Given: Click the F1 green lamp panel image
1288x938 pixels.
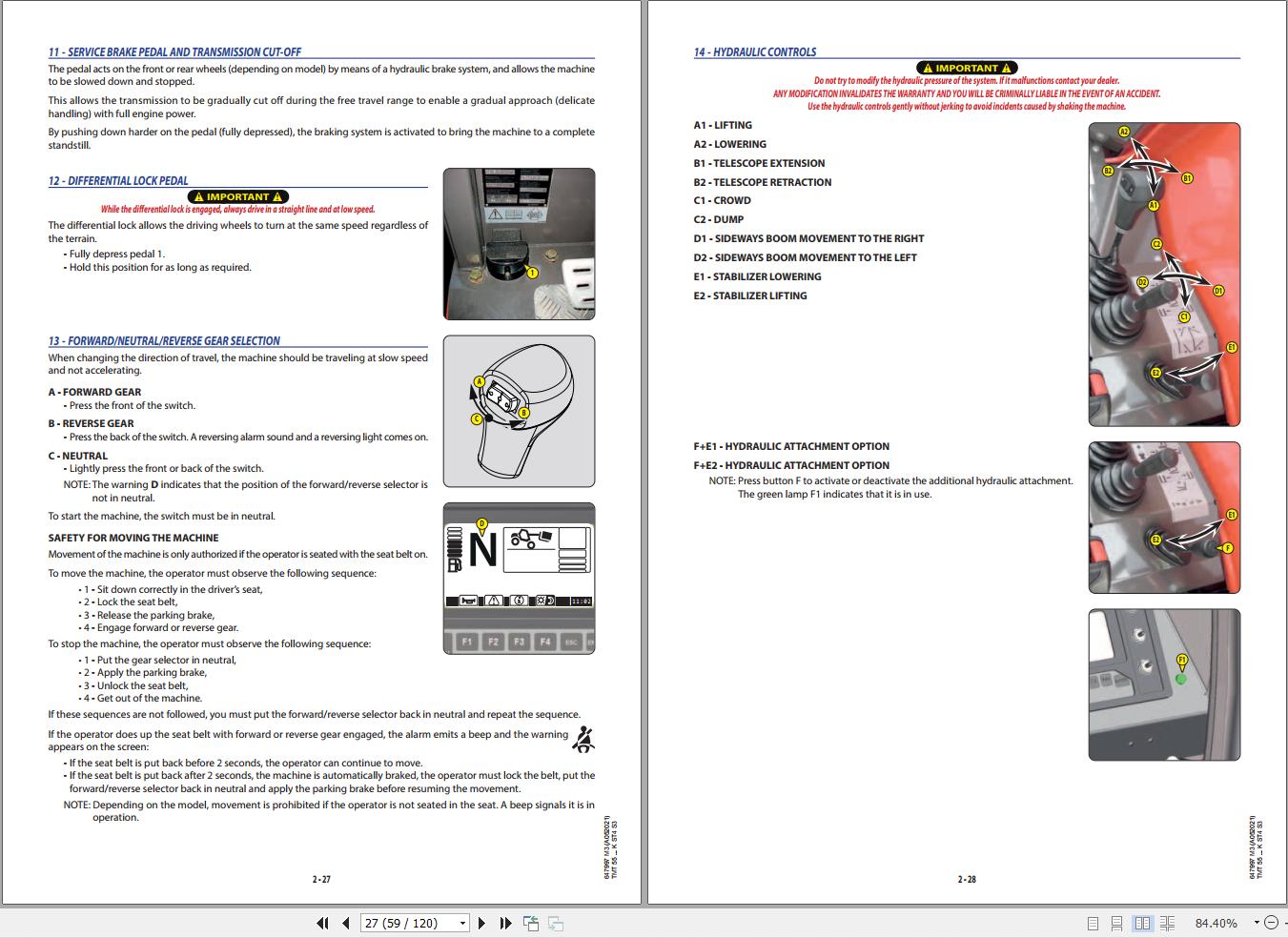Looking at the screenshot, I should [x=1164, y=684].
